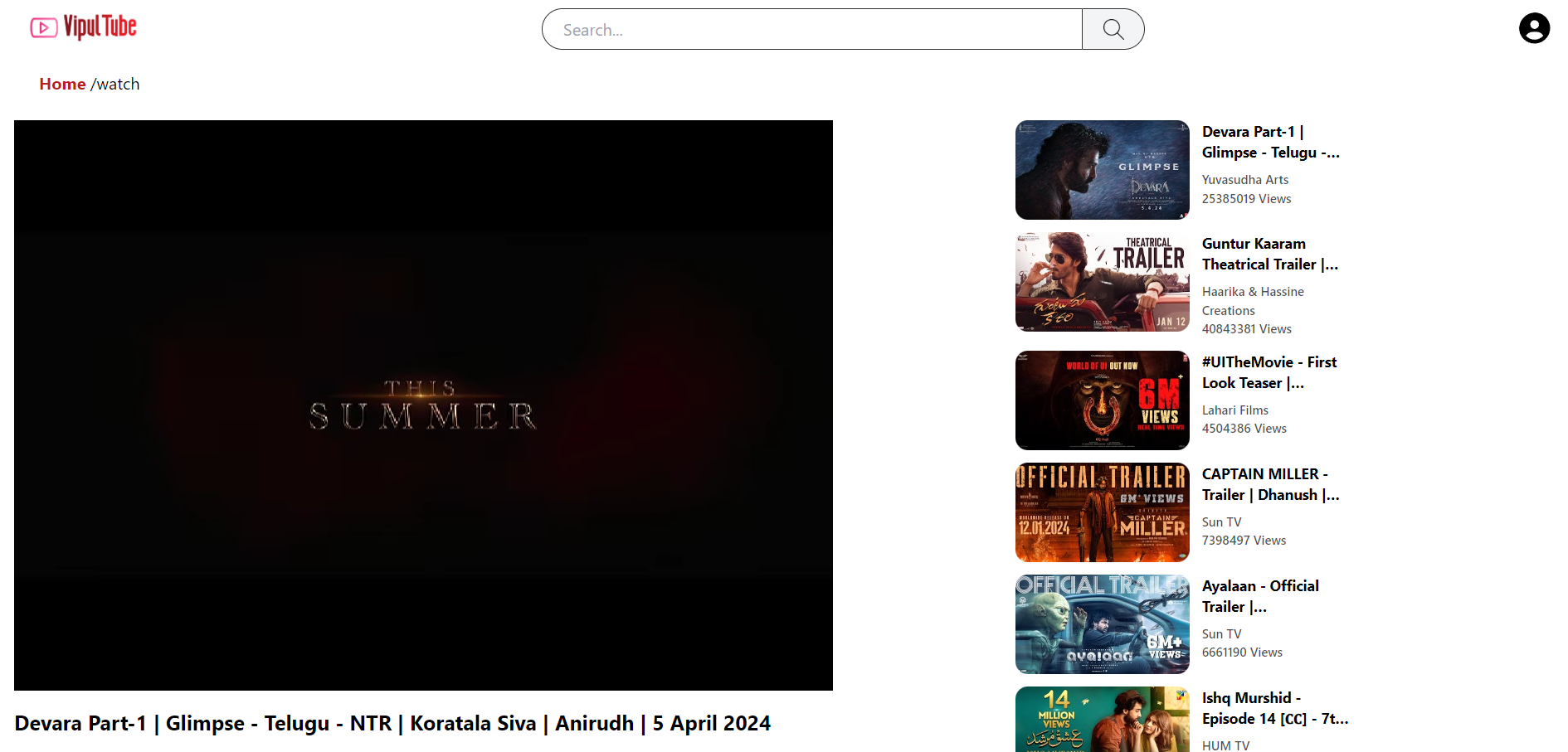Open the #UITheMovie teaser thumbnail

tap(1103, 400)
